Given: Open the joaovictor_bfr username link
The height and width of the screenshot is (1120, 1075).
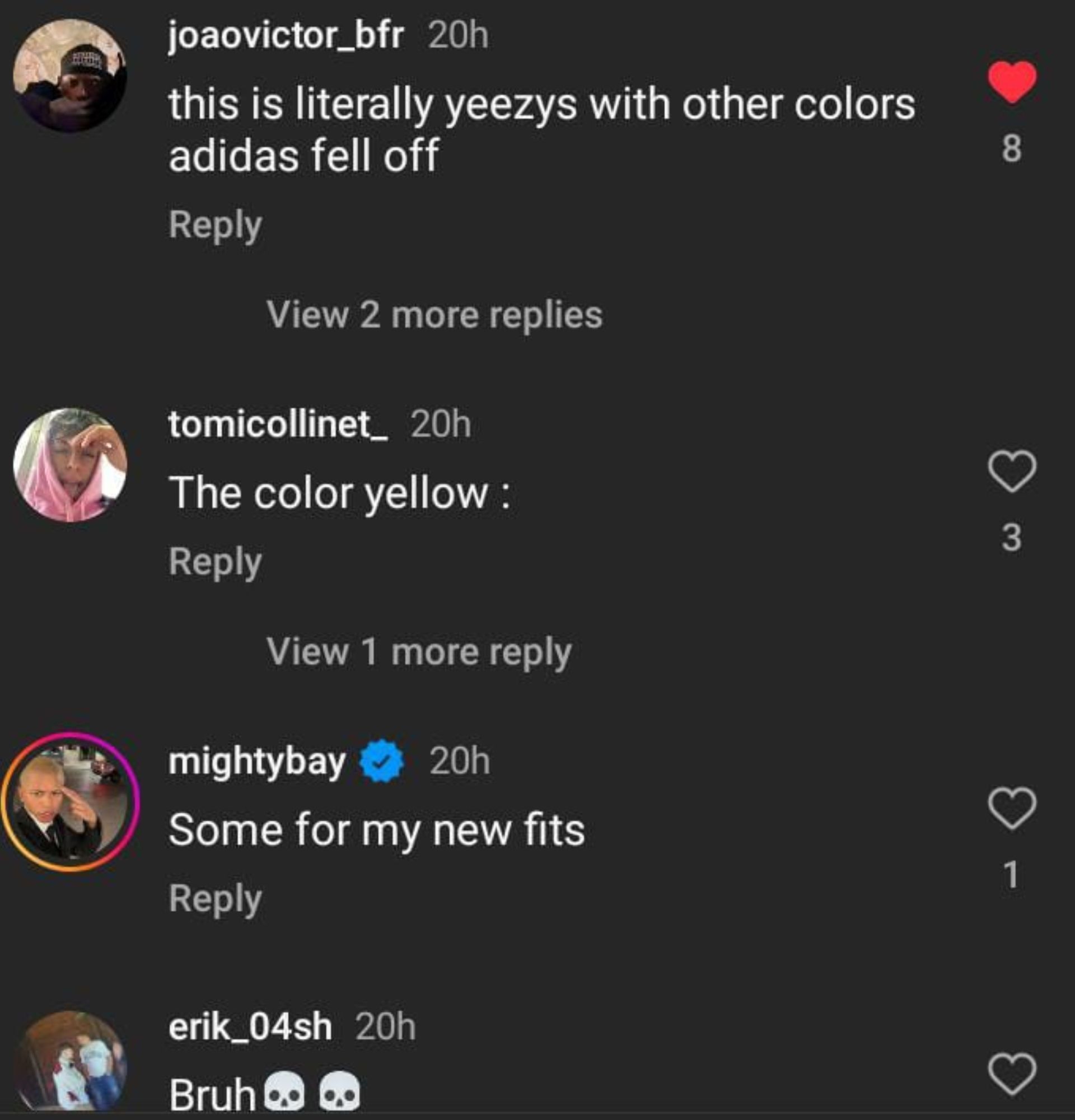Looking at the screenshot, I should tap(286, 36).
